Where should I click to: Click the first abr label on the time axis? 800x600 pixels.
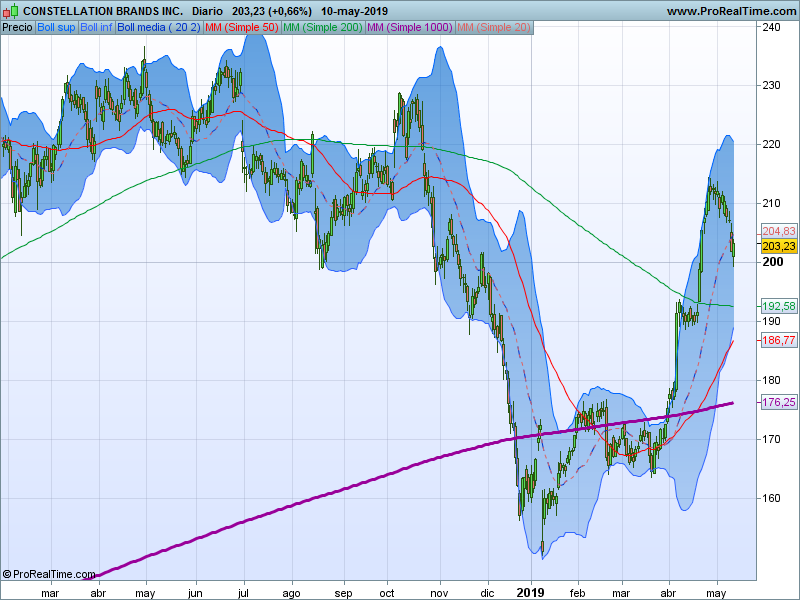98,593
